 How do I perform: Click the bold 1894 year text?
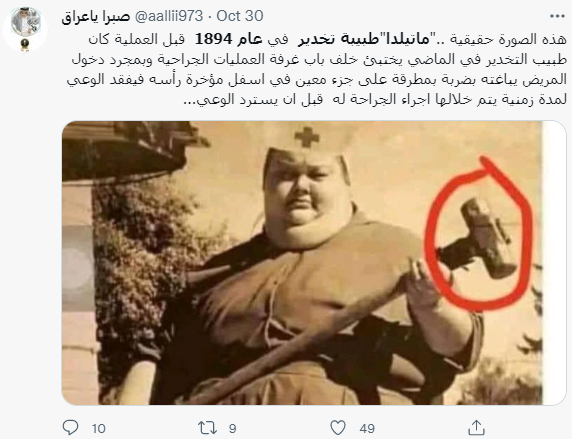point(213,39)
